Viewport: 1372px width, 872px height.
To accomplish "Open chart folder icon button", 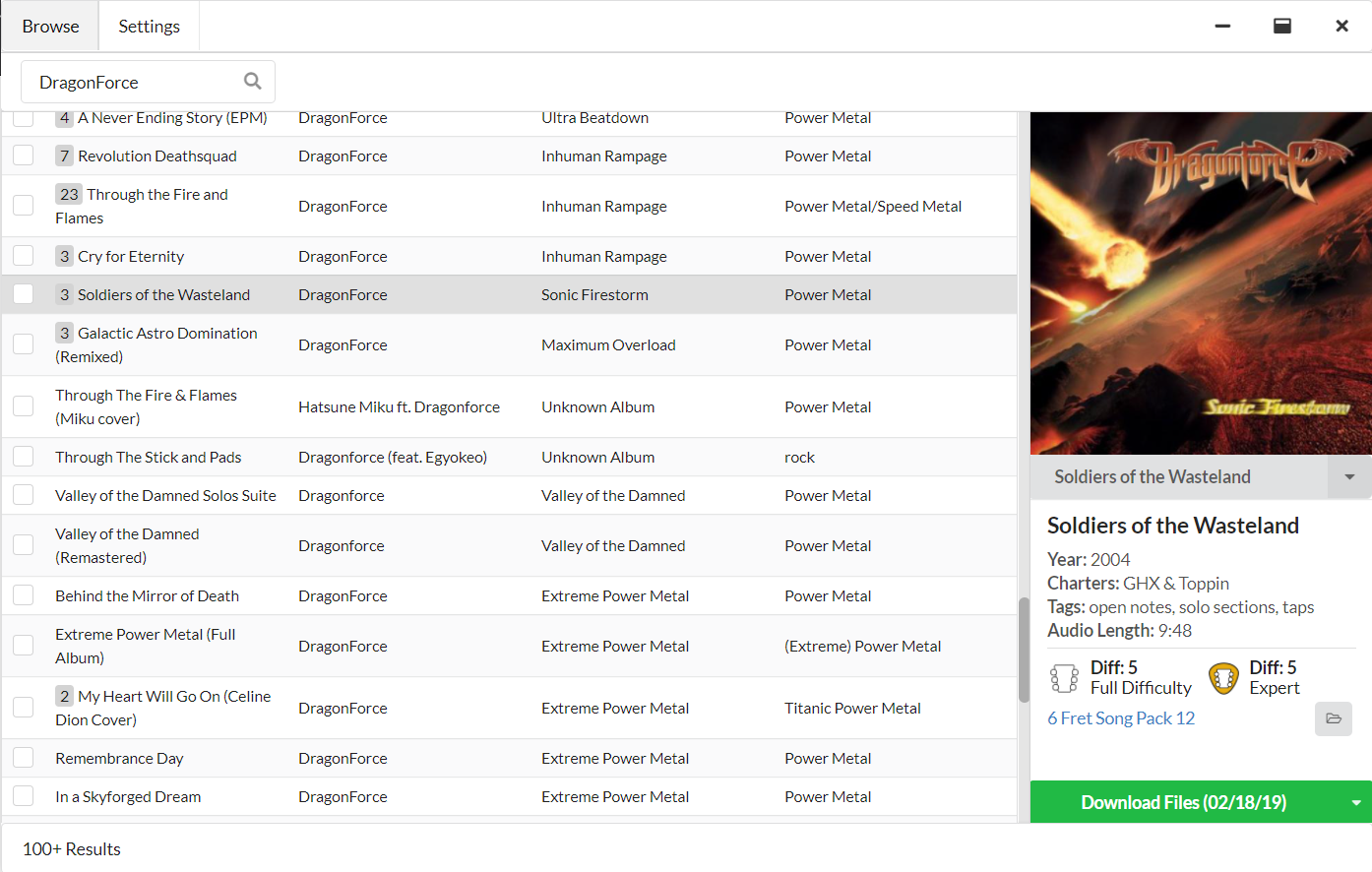I will [1333, 718].
